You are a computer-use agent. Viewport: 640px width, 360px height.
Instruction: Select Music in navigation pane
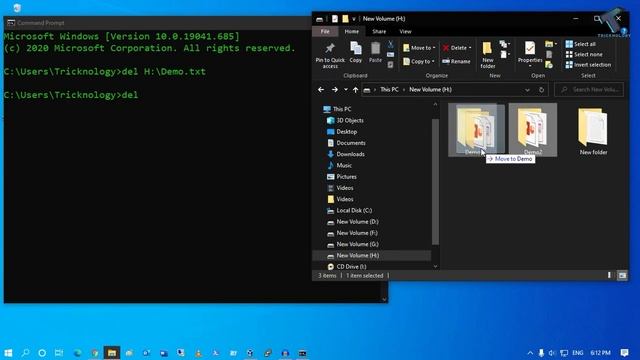(x=339, y=165)
